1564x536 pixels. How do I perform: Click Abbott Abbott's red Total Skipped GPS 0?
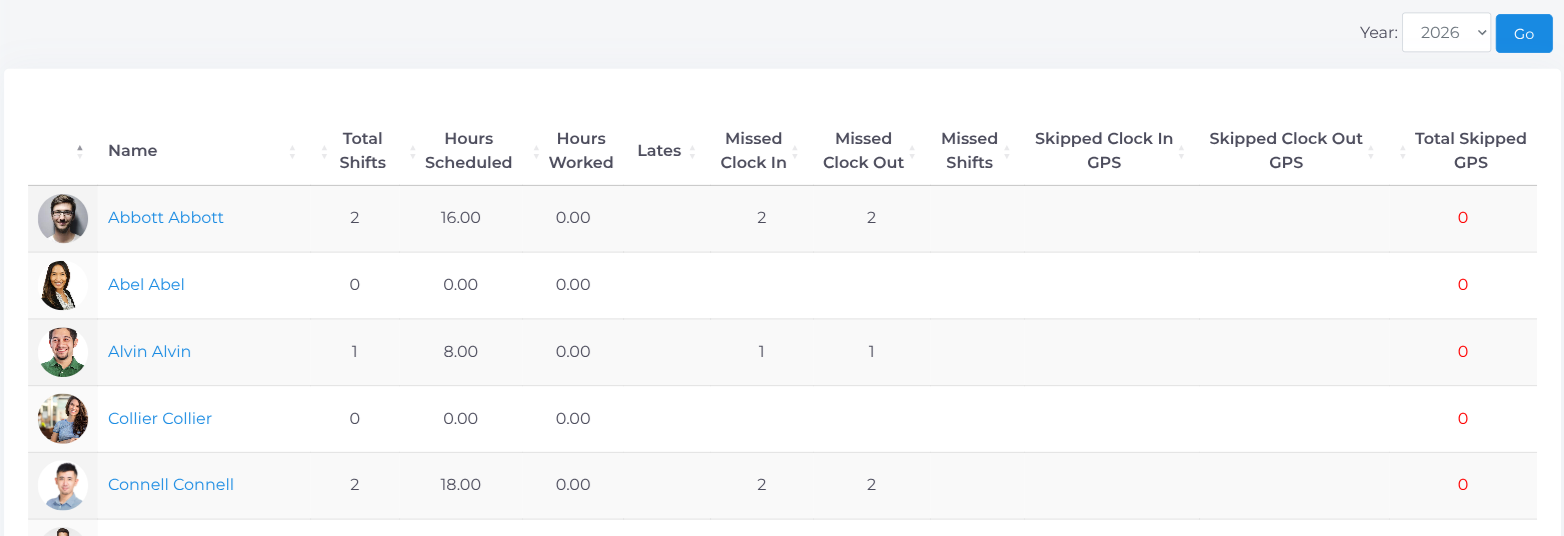[1462, 217]
